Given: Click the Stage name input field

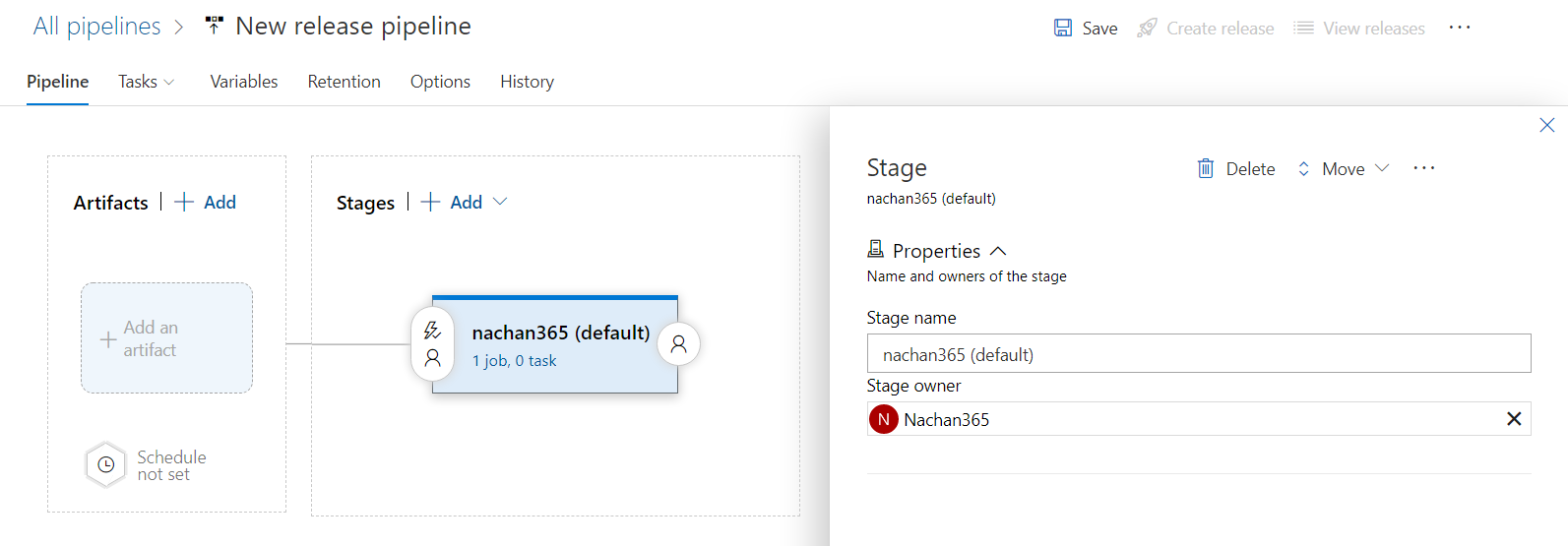Looking at the screenshot, I should click(x=1198, y=354).
